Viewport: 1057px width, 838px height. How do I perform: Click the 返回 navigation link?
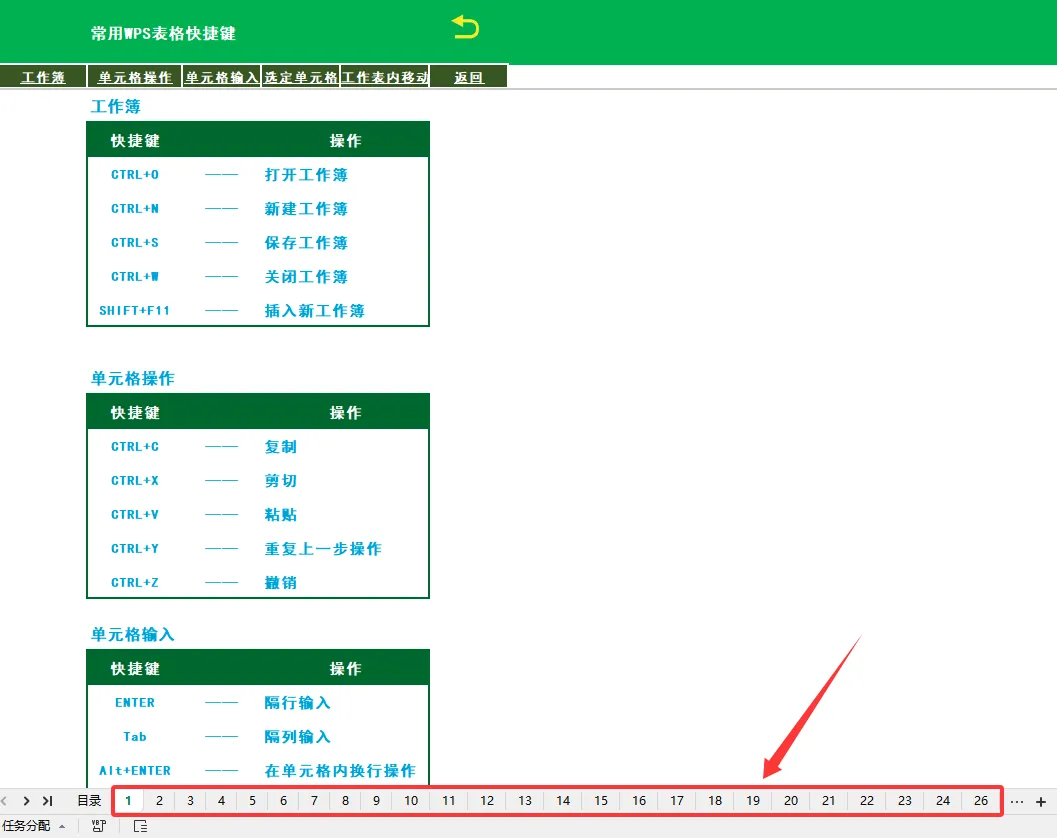[x=469, y=77]
